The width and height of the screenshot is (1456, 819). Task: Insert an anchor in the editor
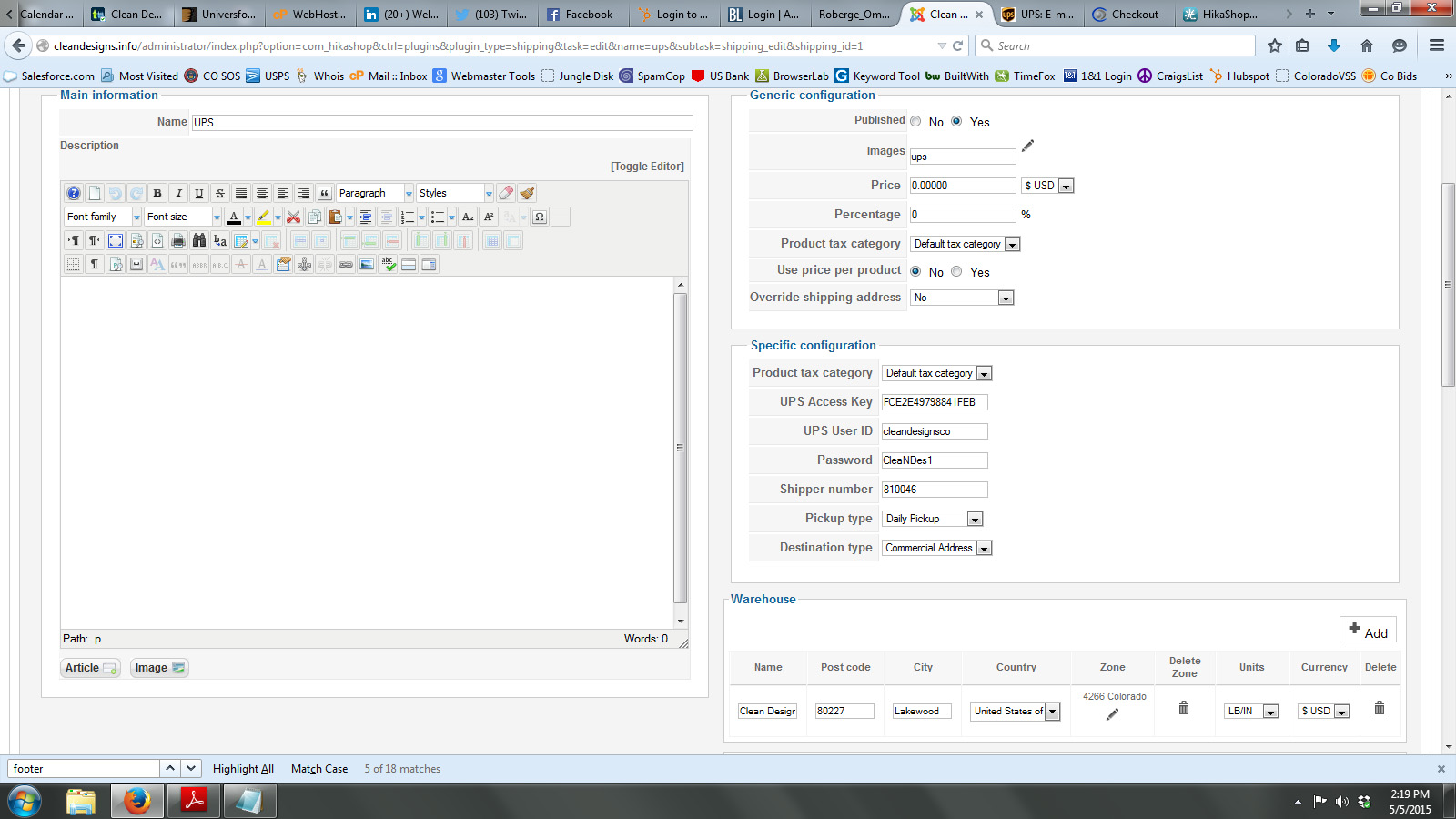click(304, 264)
